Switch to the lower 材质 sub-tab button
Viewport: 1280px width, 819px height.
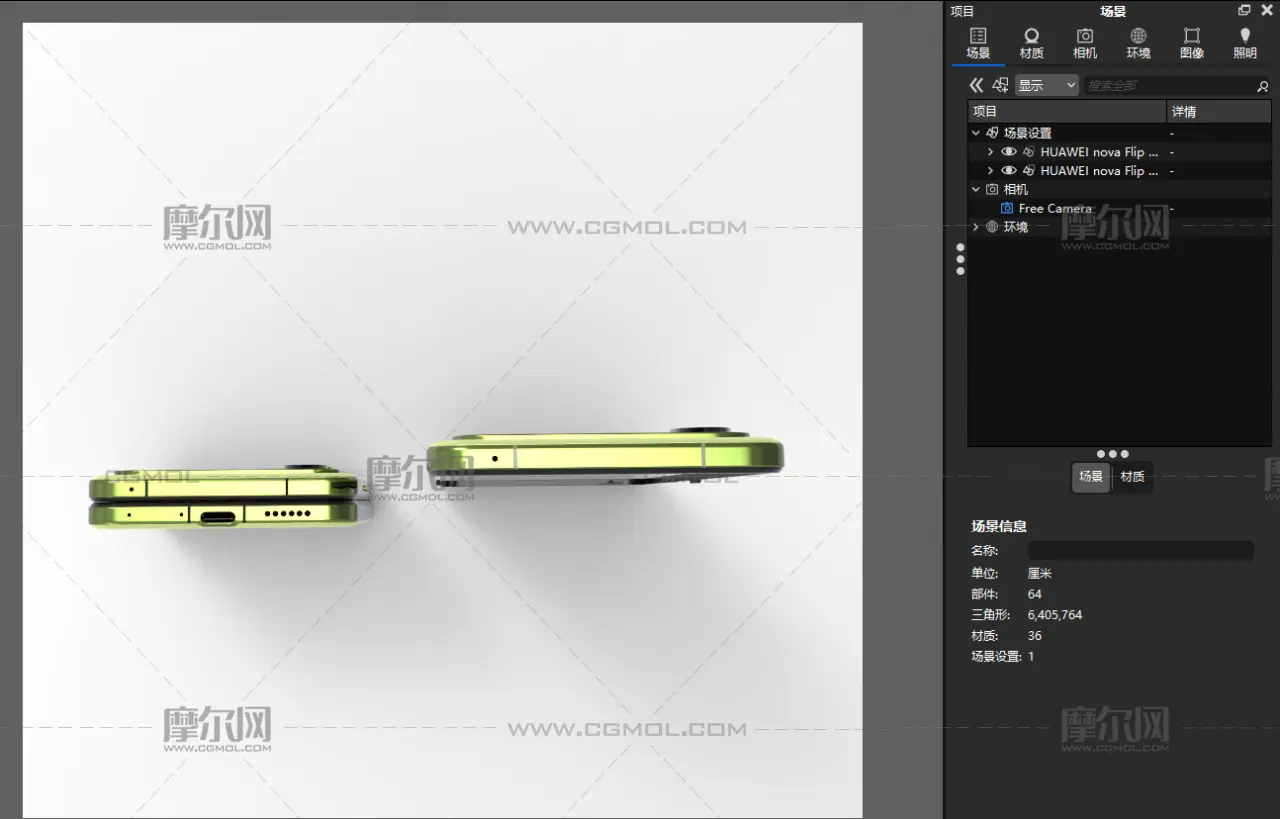click(x=1132, y=477)
